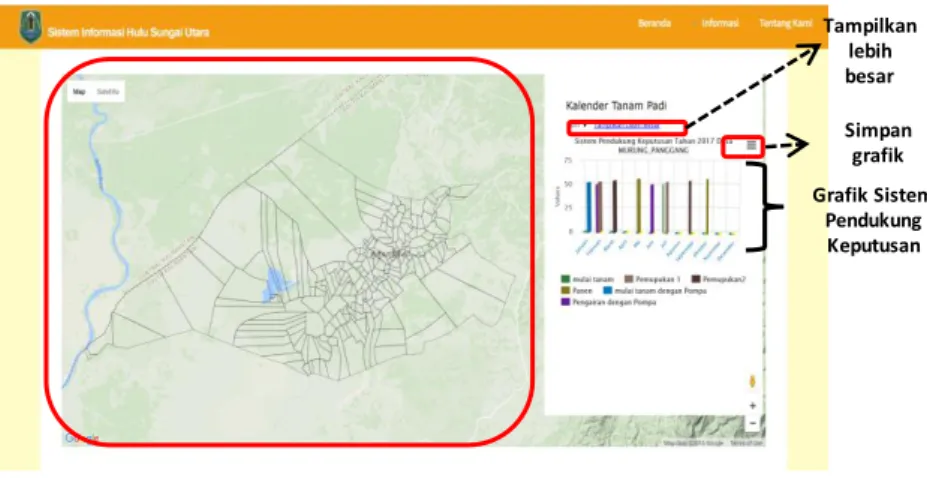927x478 pixels.
Task: Click the Hulu Sungai Utara crest logo
Action: pyautogui.click(x=30, y=26)
